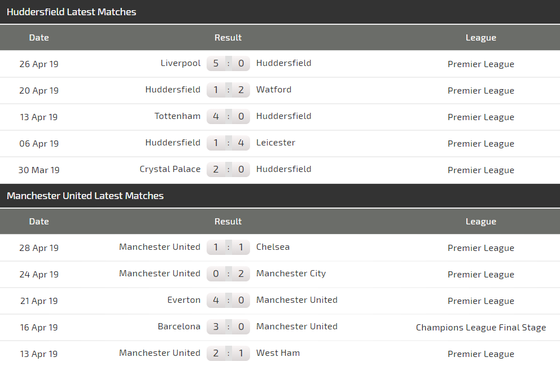Open Premier League link for Chelsea match
The height and width of the screenshot is (366, 560).
(481, 248)
